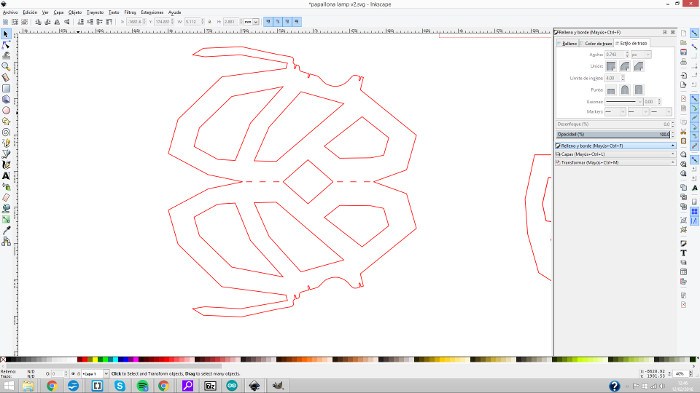
Task: Select the Rectangle tool
Action: click(6, 88)
